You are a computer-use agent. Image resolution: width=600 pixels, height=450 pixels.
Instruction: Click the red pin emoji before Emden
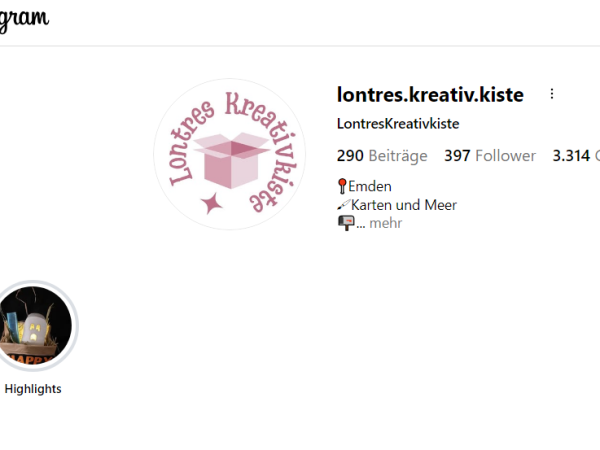[342, 186]
